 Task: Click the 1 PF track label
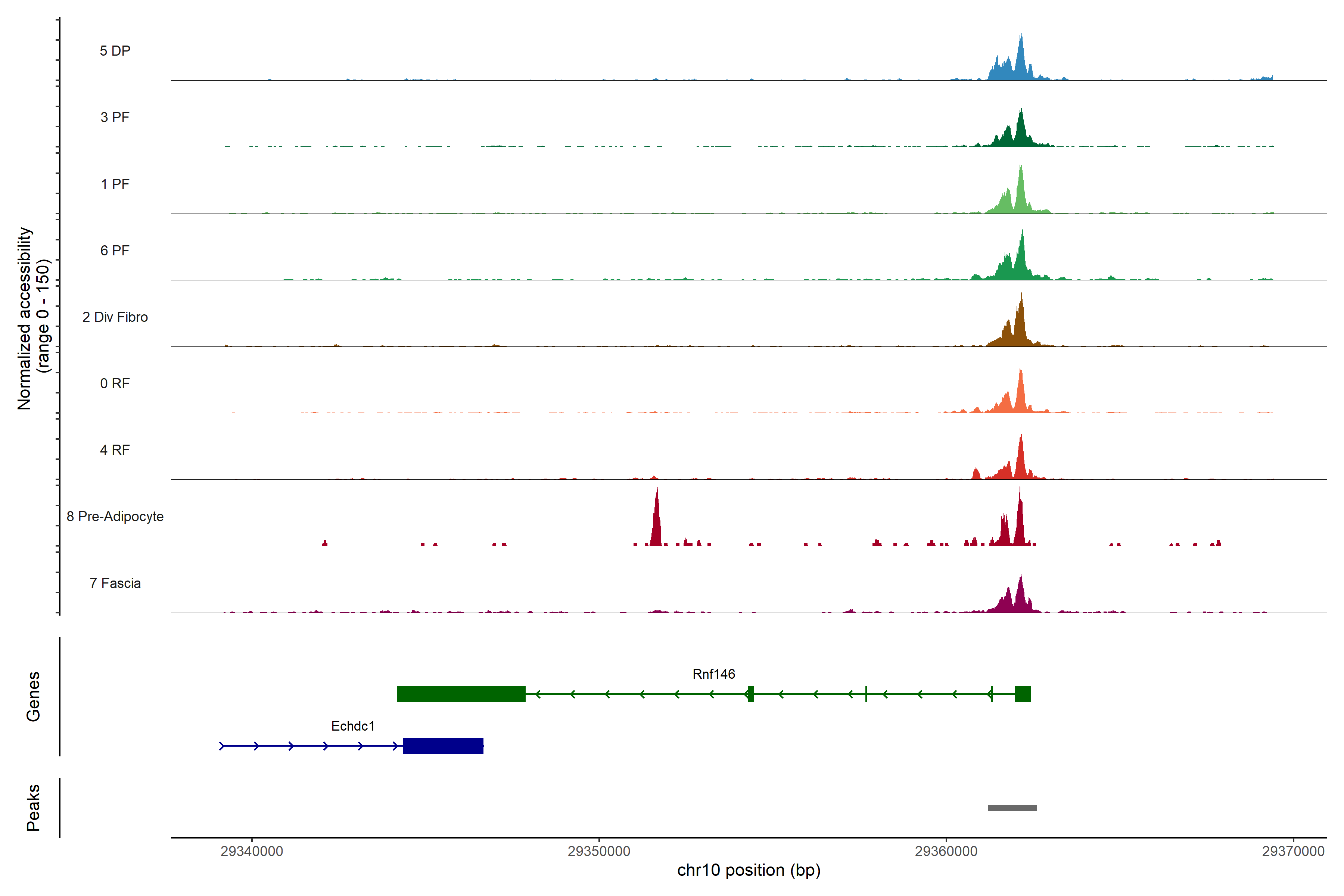[x=115, y=184]
